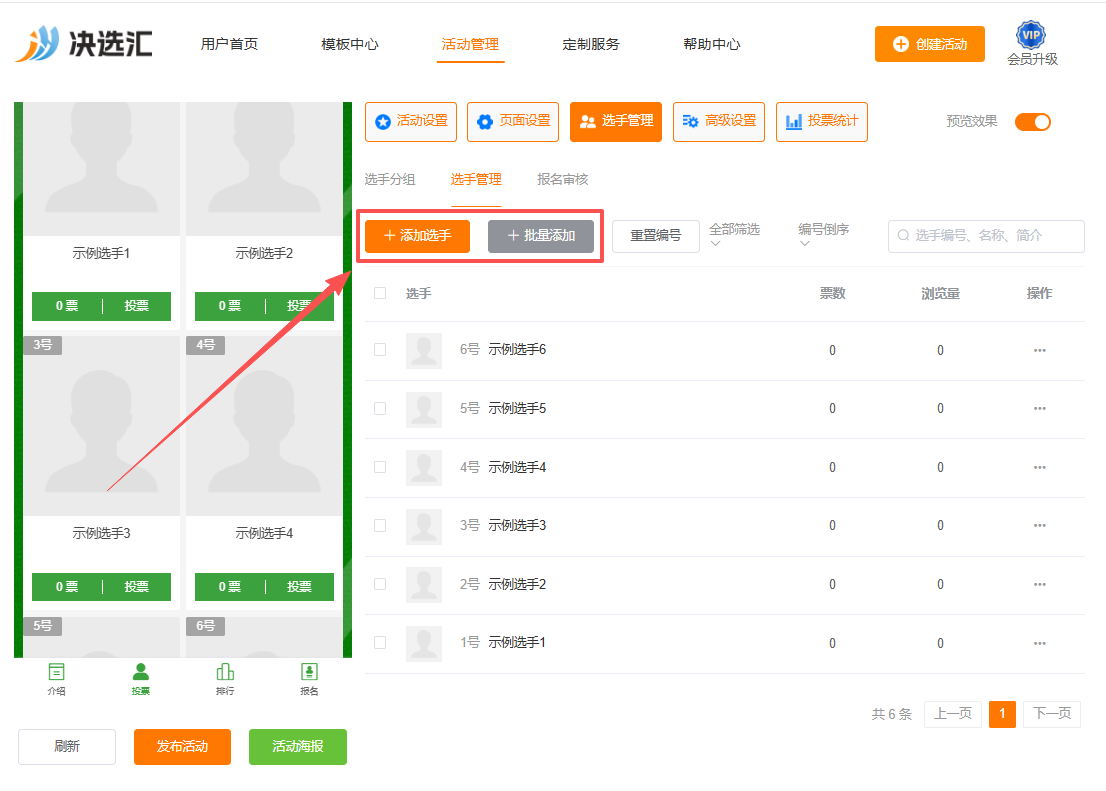This screenshot has width=1106, height=791.
Task: Toggle the 预览效果 switch
Action: (x=1033, y=122)
